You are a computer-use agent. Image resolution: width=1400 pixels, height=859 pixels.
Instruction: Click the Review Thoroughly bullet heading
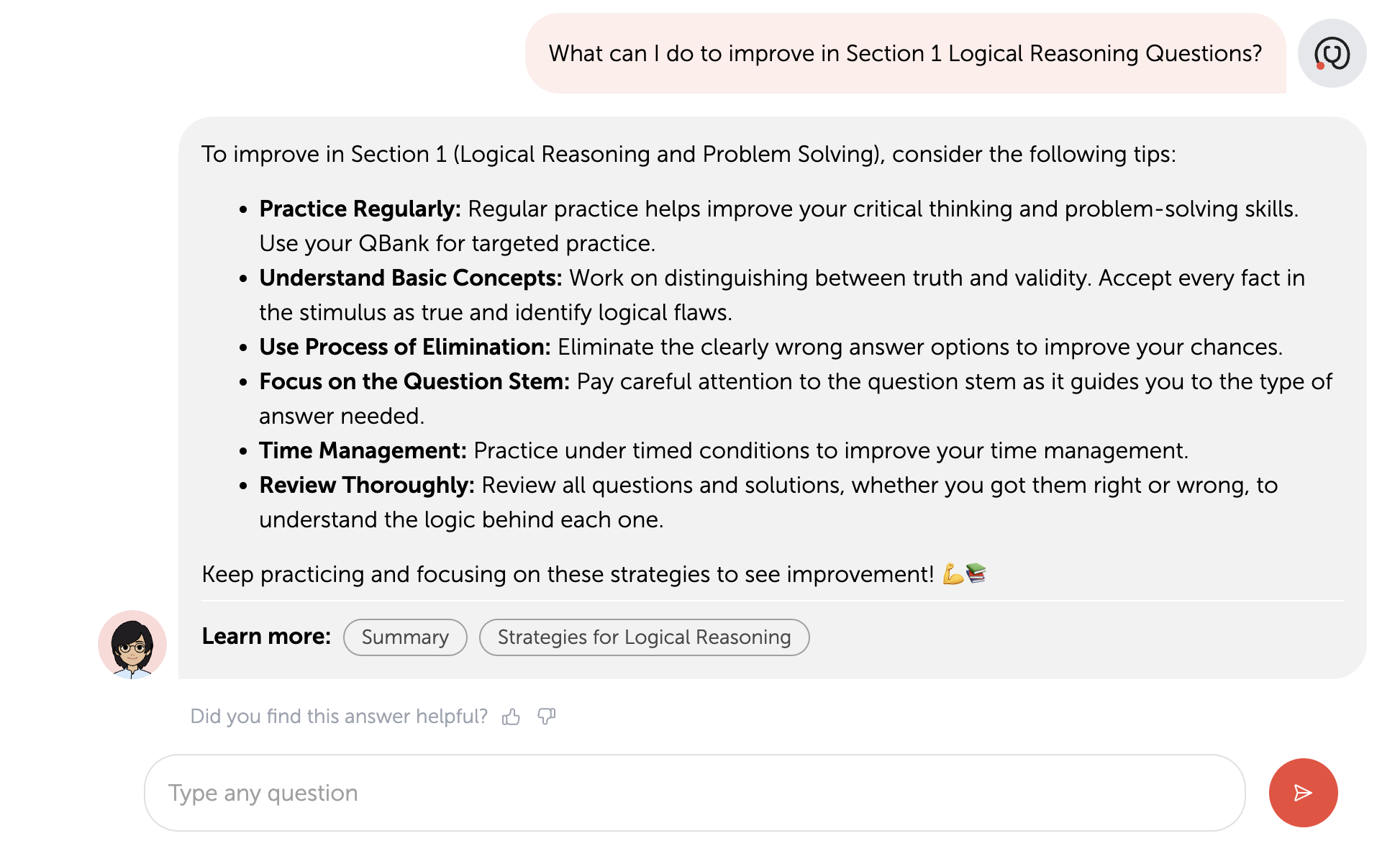366,485
